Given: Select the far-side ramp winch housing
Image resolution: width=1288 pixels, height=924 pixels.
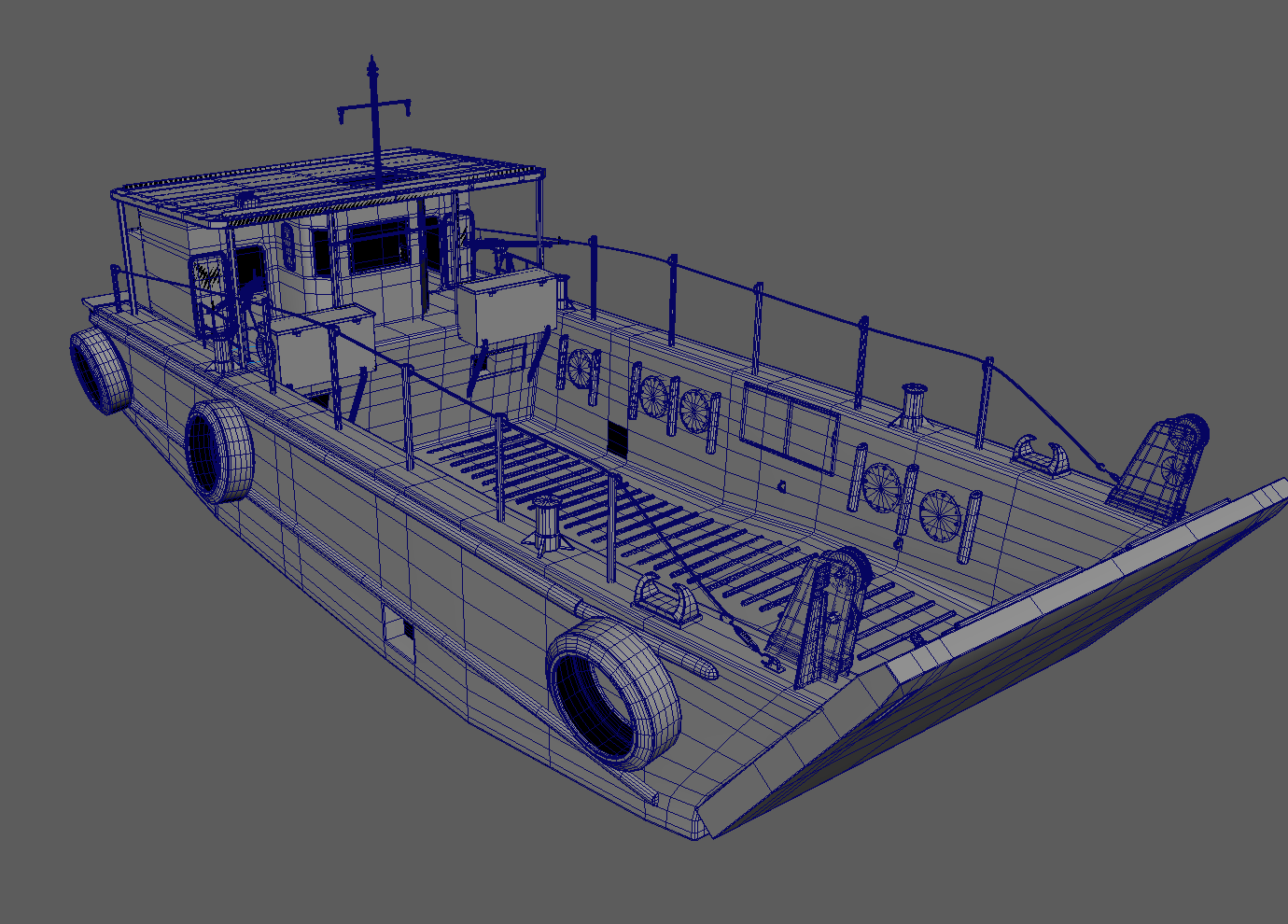Looking at the screenshot, I should pos(1162,467).
